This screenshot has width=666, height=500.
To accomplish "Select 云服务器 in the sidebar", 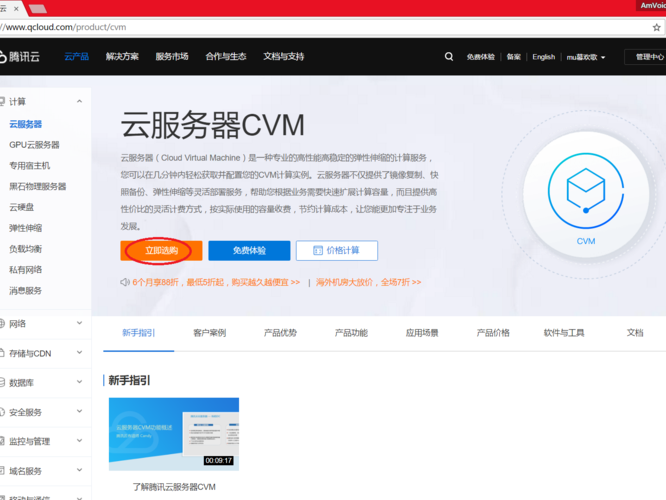I will click(x=25, y=124).
